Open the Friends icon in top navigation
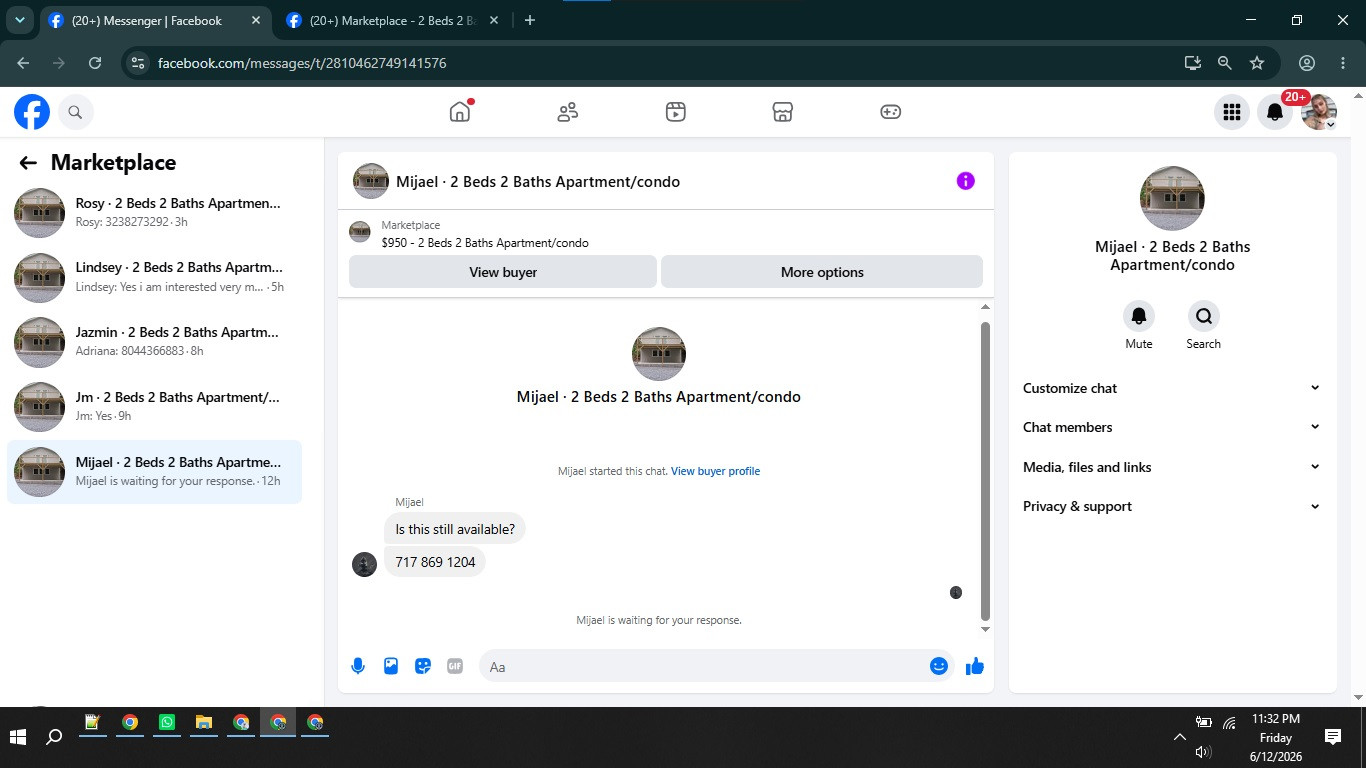The image size is (1366, 768). tap(568, 112)
